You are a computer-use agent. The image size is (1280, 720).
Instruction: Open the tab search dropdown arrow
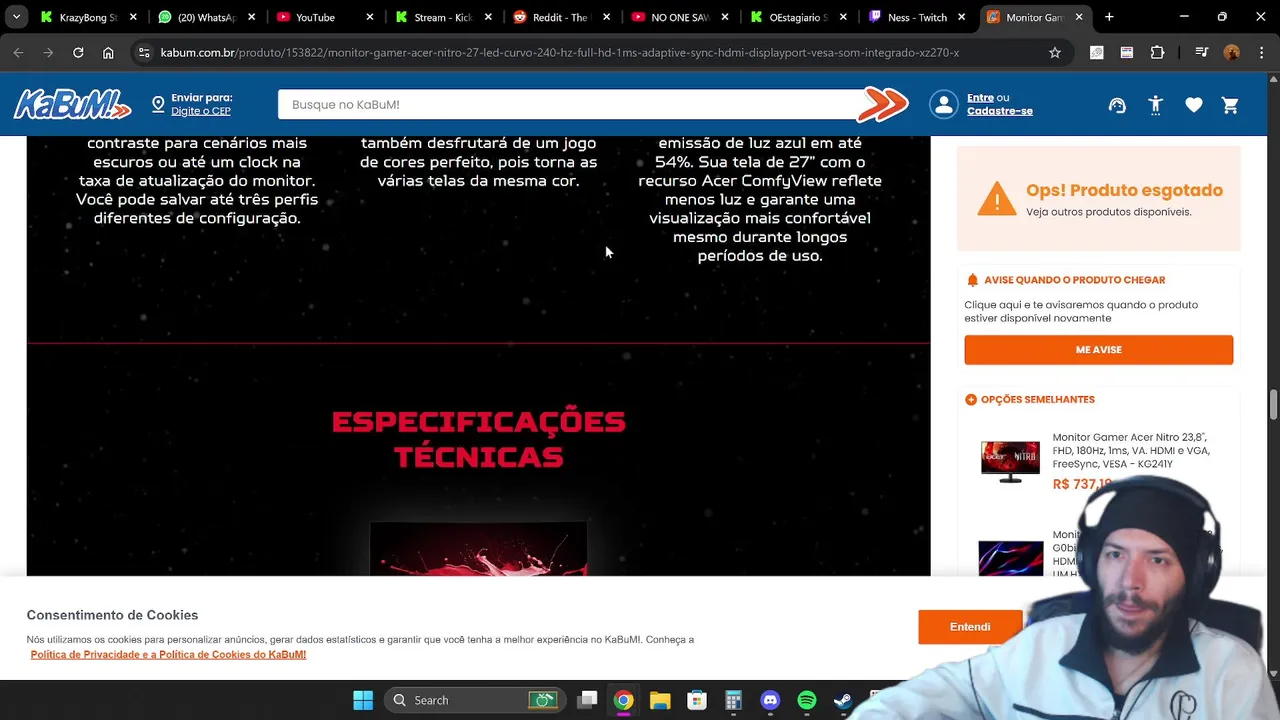click(x=16, y=17)
